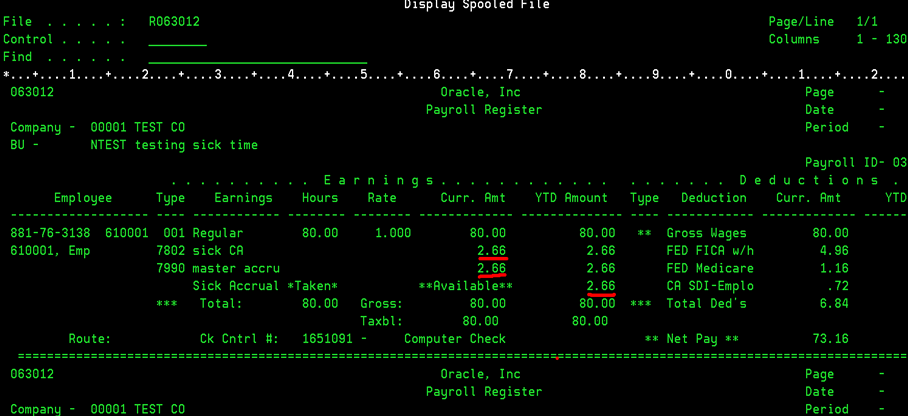
Task: Click the Medicare amount 1.16
Action: pos(834,268)
